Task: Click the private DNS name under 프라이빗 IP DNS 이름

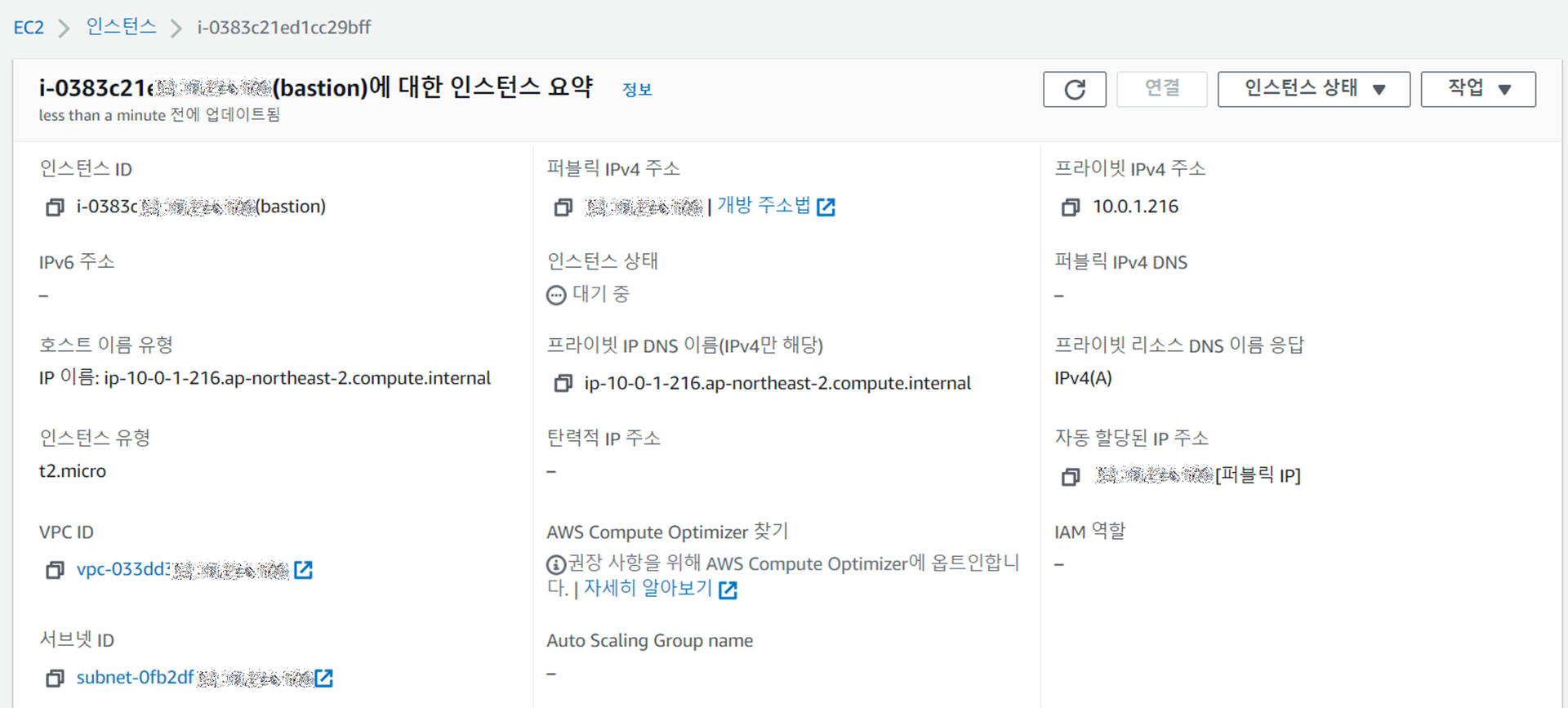Action: pos(777,383)
